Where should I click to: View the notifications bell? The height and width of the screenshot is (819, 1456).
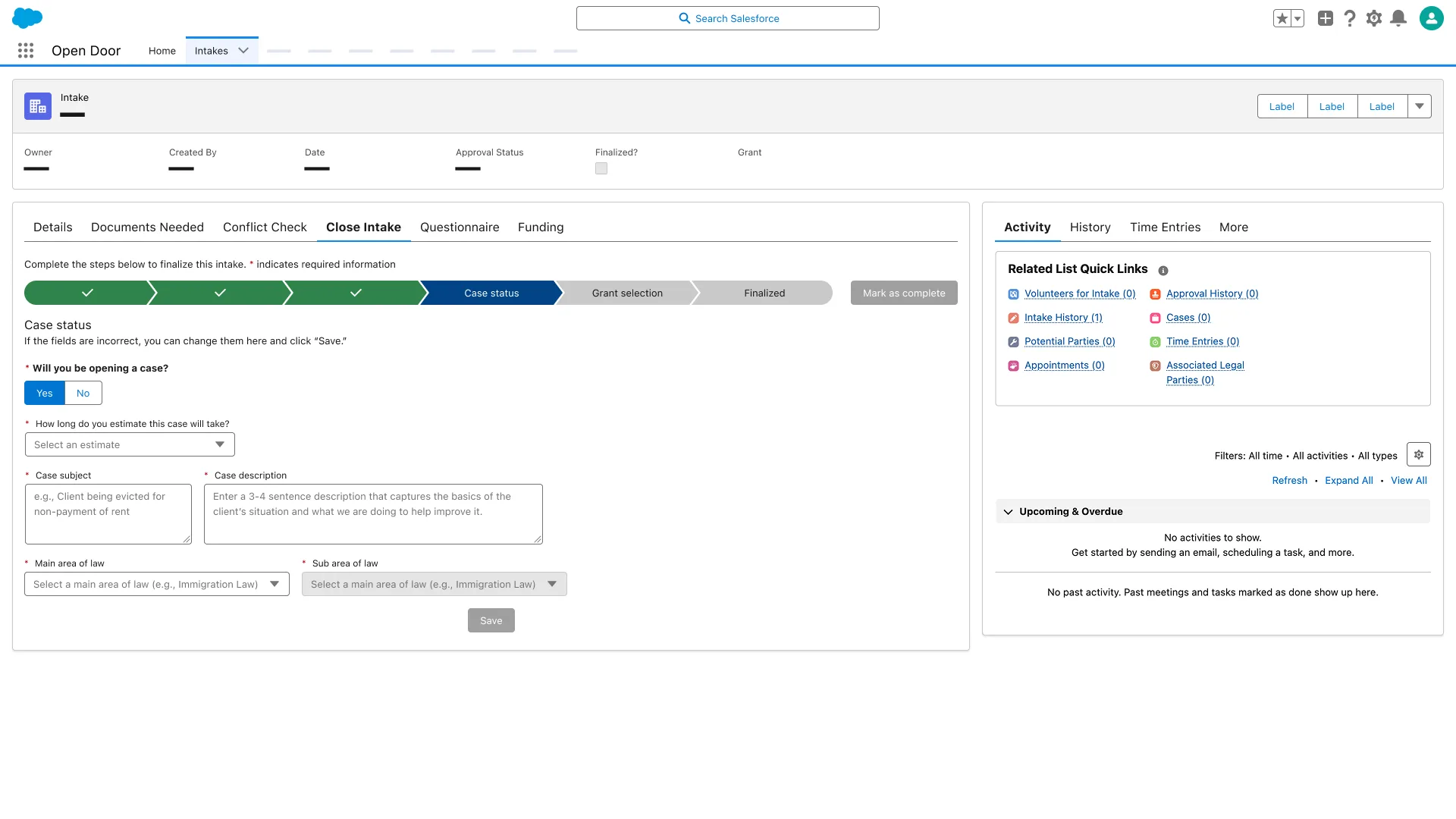click(1398, 18)
